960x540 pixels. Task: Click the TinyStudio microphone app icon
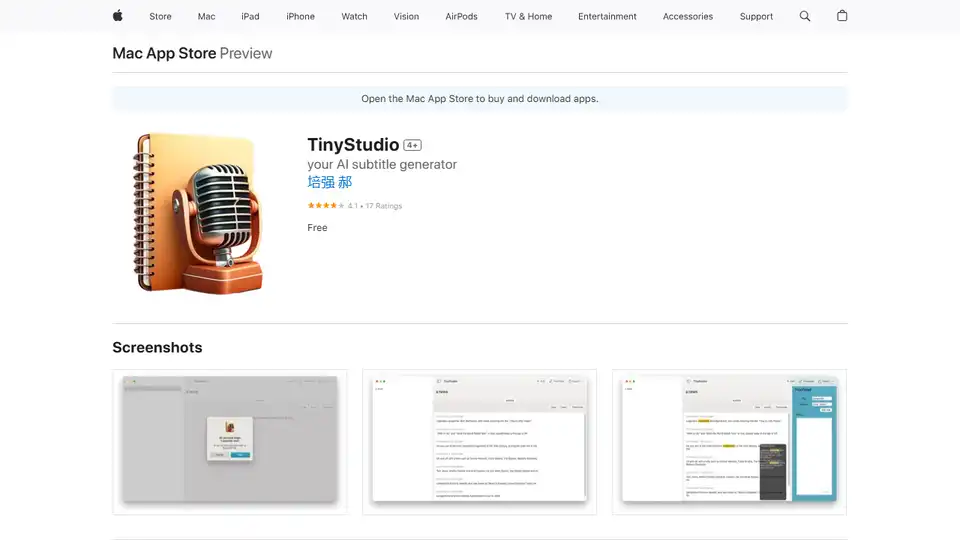coord(200,214)
